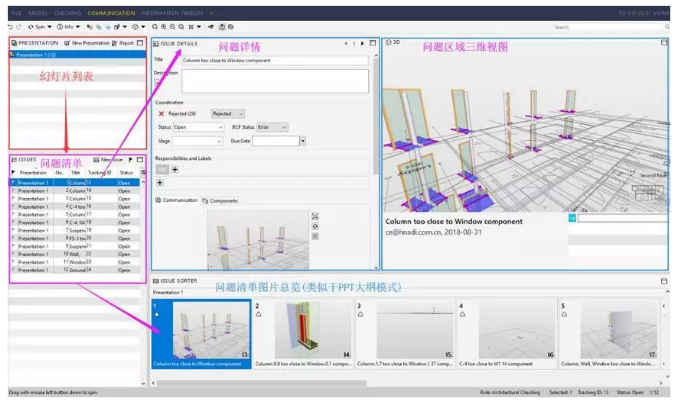Select slide 3 thumbnail in Issue Sorter

[405, 334]
